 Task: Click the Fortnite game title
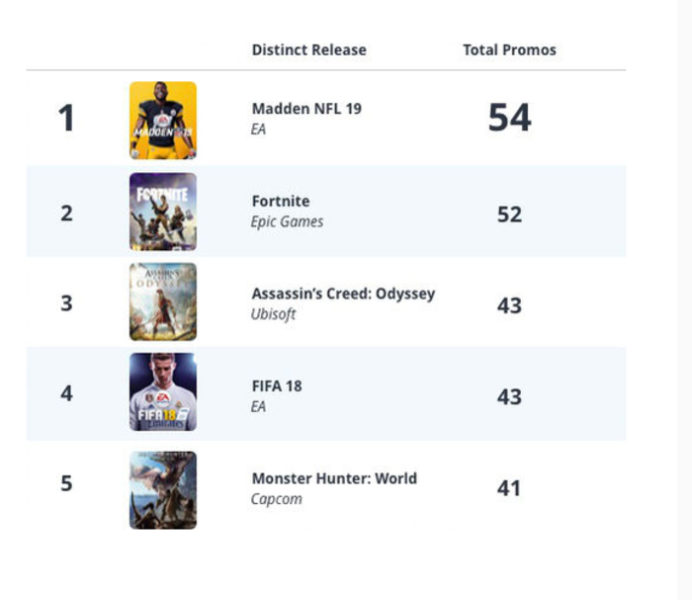pos(281,201)
